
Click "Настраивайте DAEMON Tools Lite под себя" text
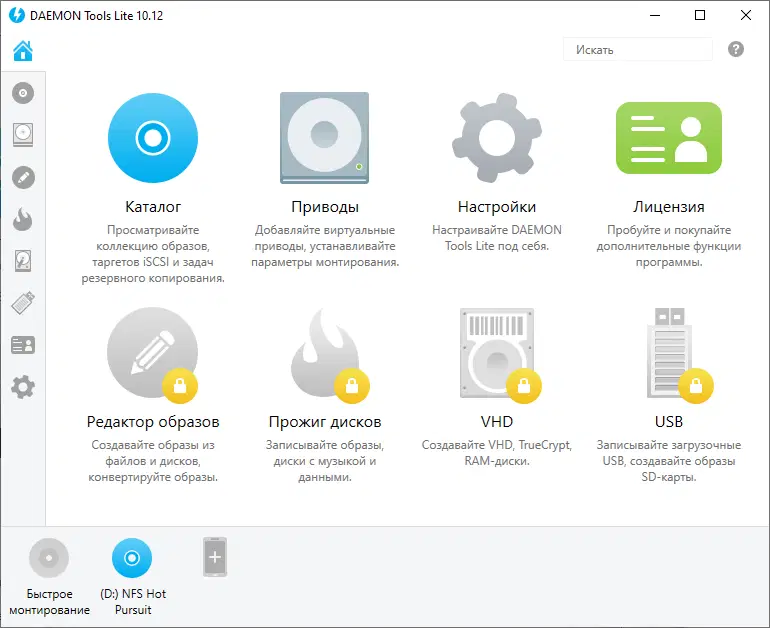496,238
